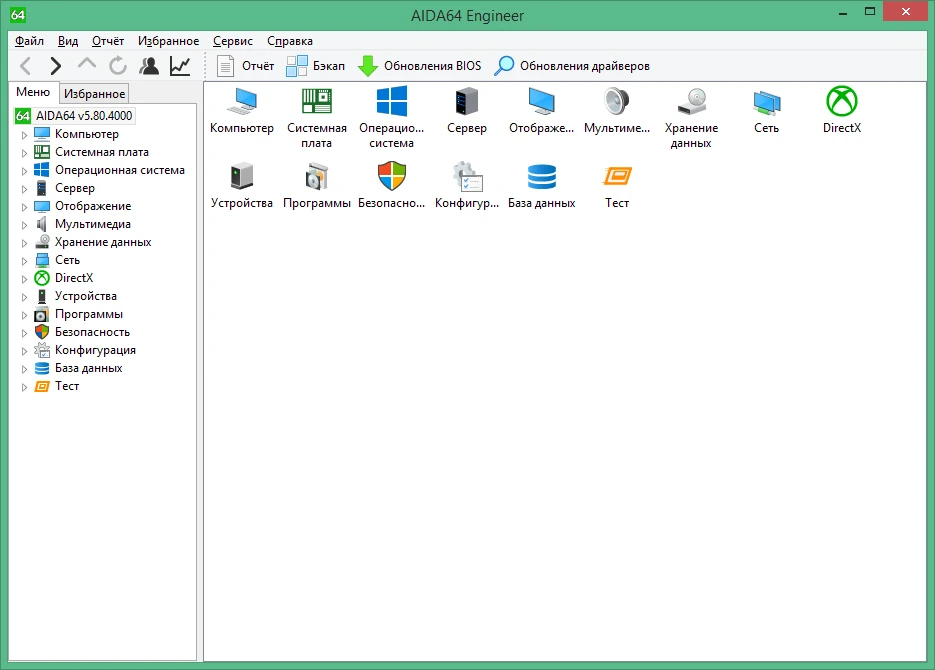The image size is (935, 670).
Task: Open the Мультимедиа speaker icon in pane
Action: click(617, 111)
